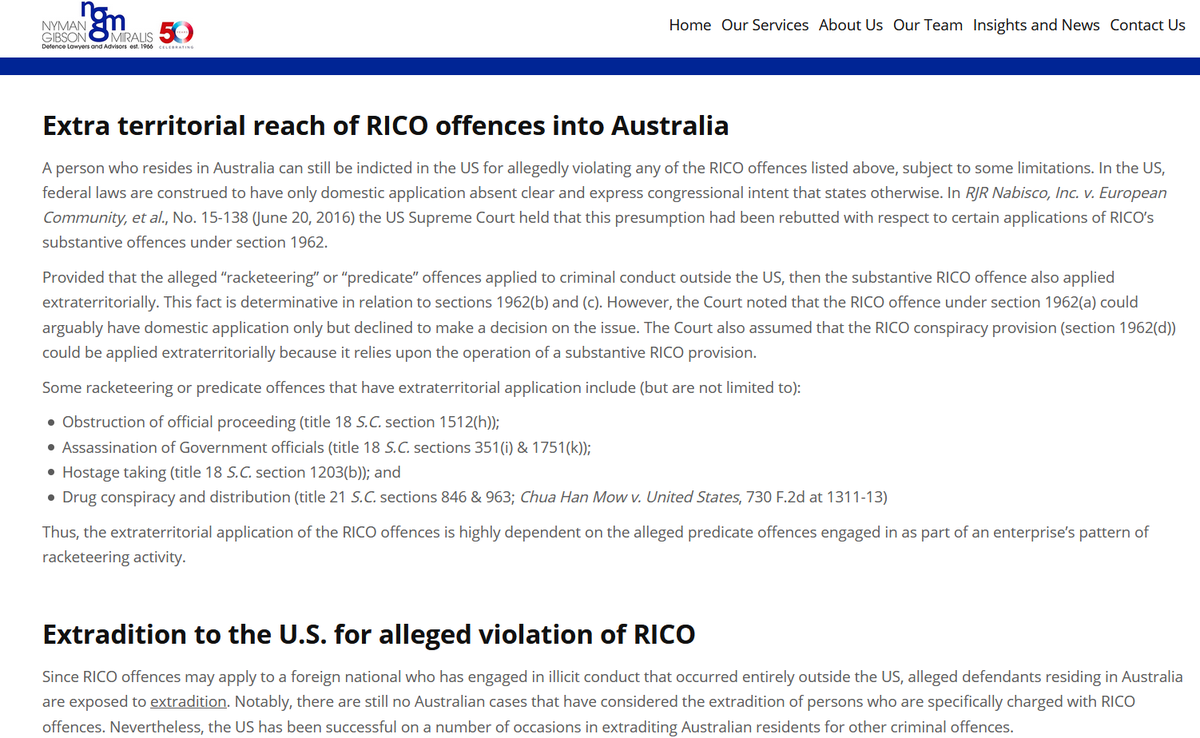Click the 50 years celebrating badge
1200x738 pixels.
tap(177, 34)
